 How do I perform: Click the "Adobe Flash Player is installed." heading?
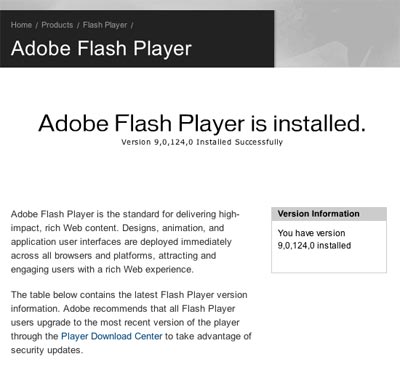coord(202,123)
